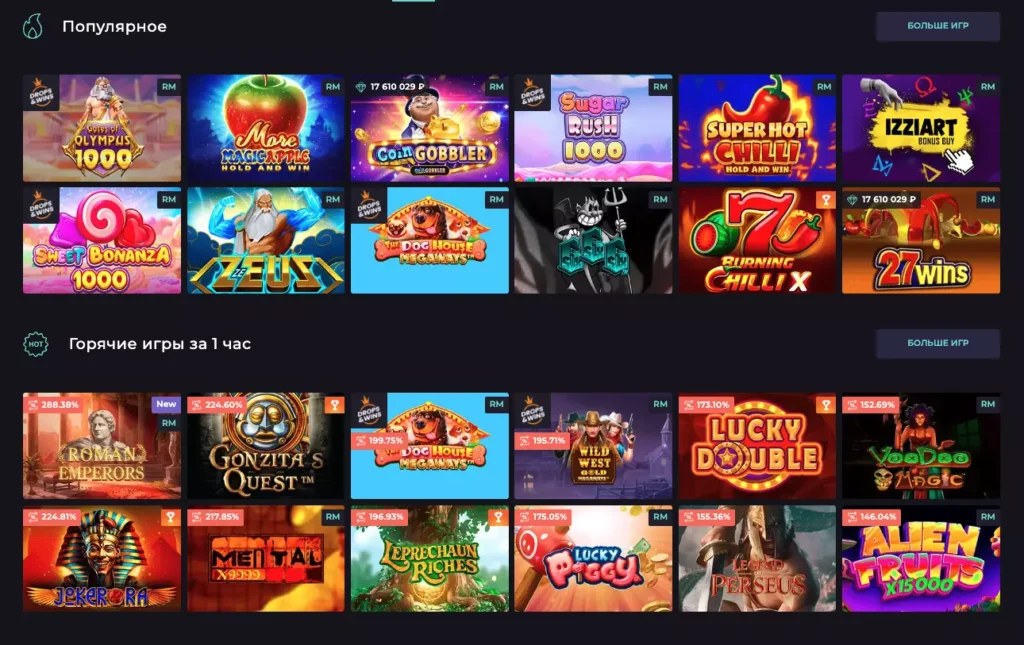The width and height of the screenshot is (1024, 645).
Task: Open the Lucky Double game
Action: pyautogui.click(x=757, y=446)
